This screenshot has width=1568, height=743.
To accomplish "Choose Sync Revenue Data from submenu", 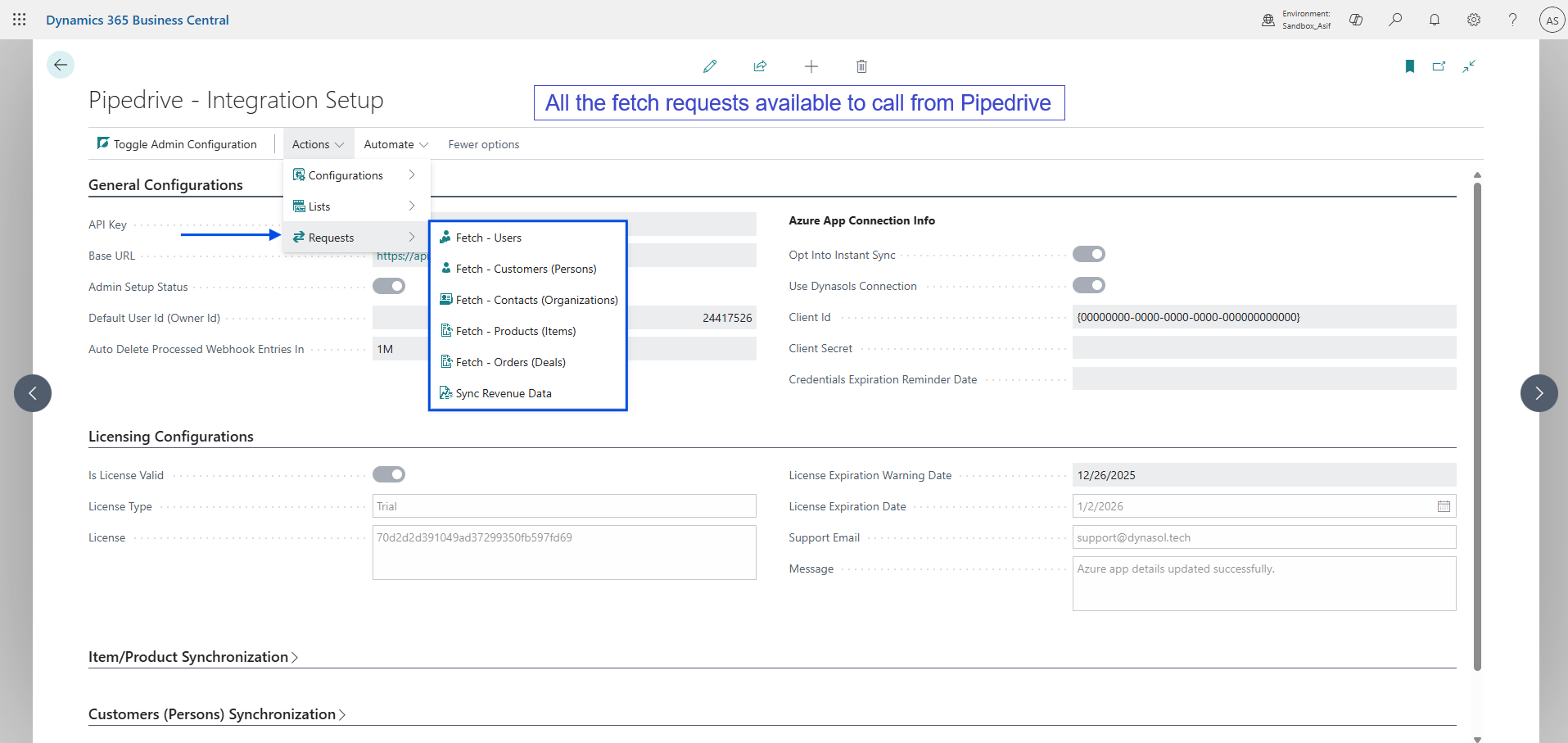I will pos(503,393).
